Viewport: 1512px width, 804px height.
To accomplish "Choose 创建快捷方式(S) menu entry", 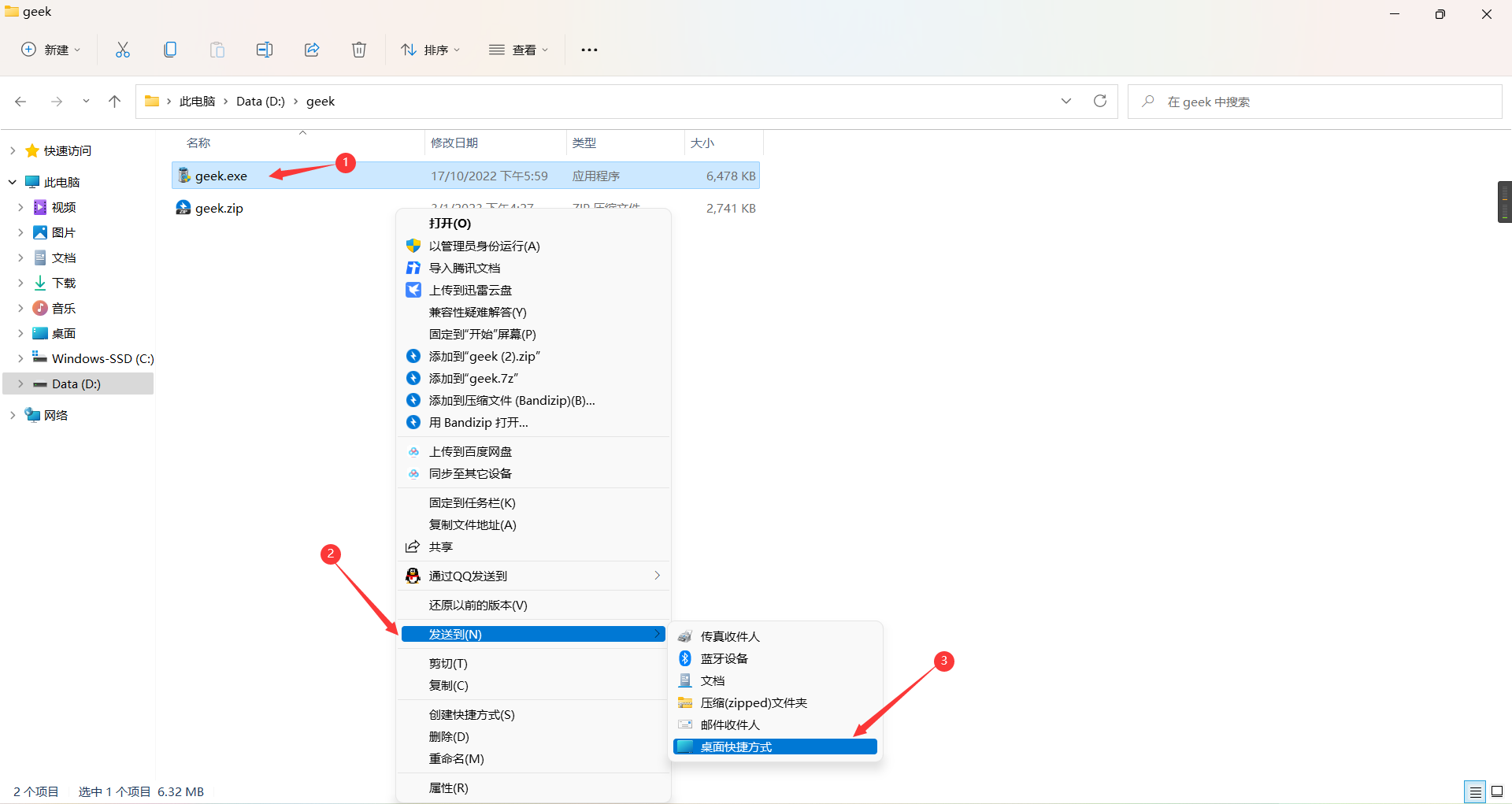I will pos(533,714).
